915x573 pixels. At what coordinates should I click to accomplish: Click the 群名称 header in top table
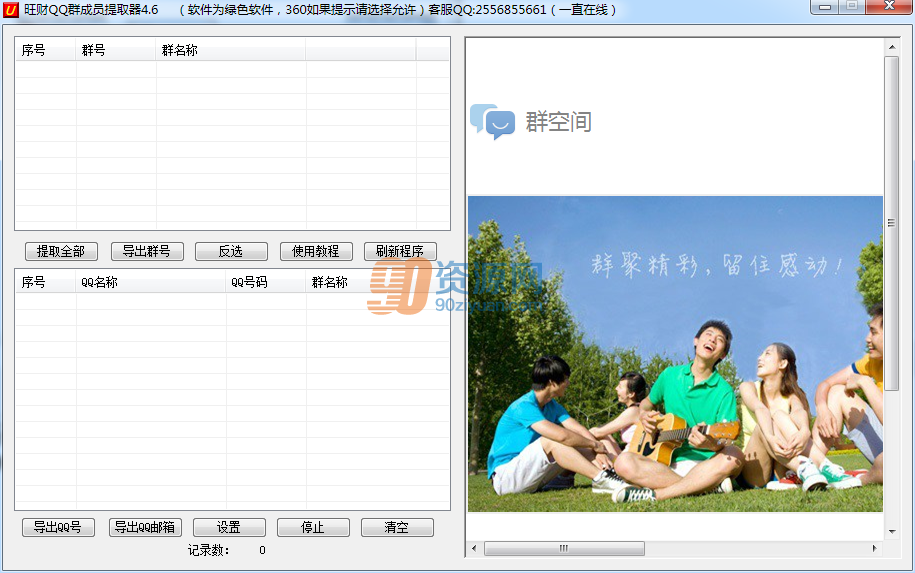point(231,50)
